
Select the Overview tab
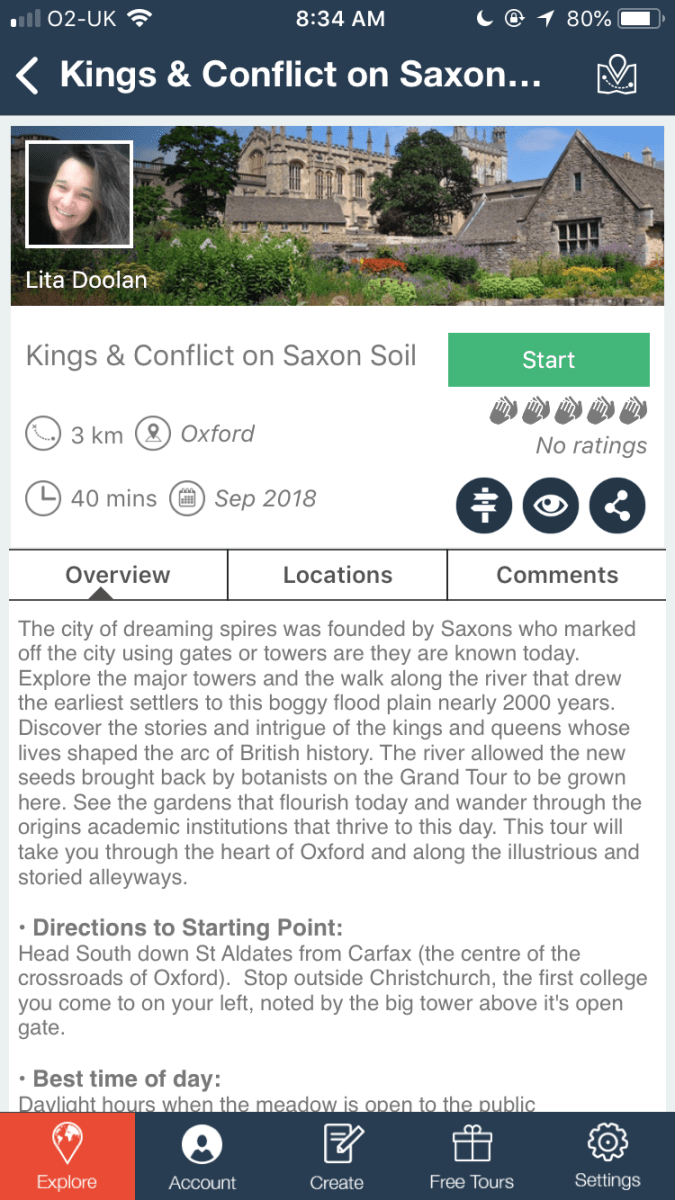[118, 575]
